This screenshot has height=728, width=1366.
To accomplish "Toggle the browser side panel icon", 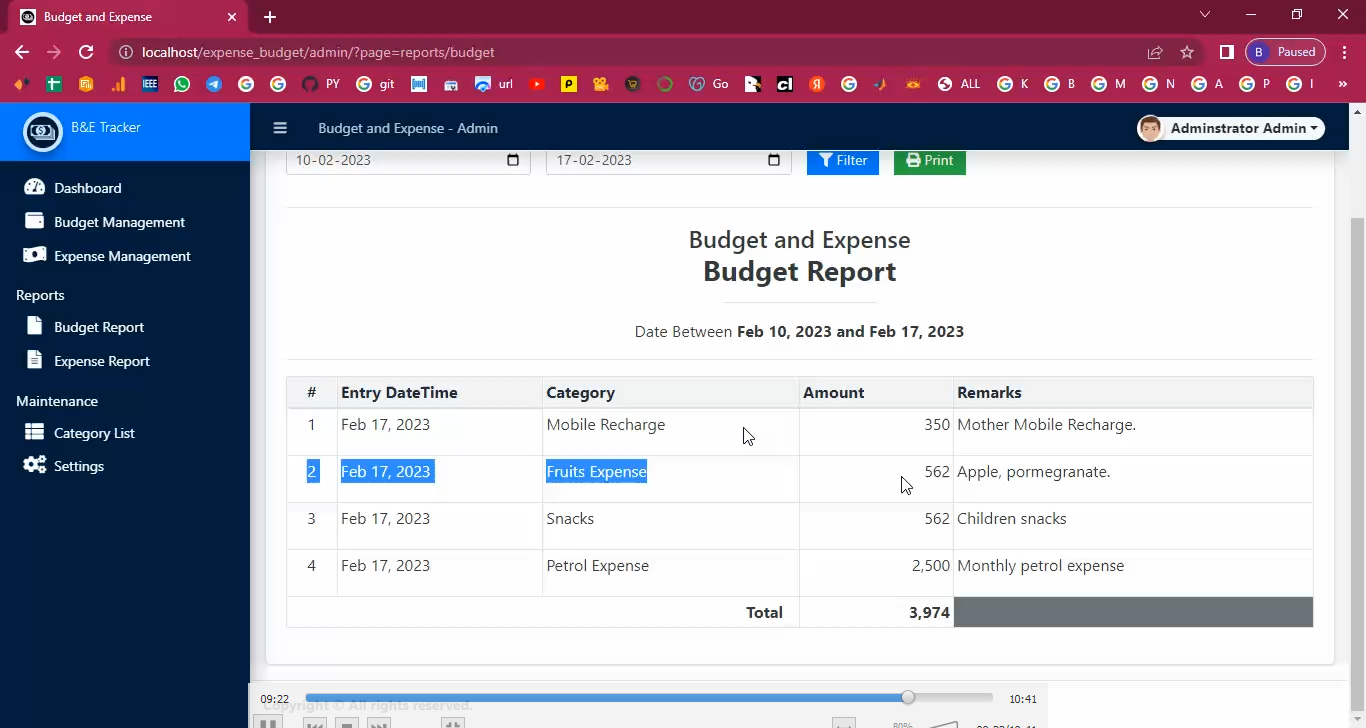I will [x=1226, y=52].
